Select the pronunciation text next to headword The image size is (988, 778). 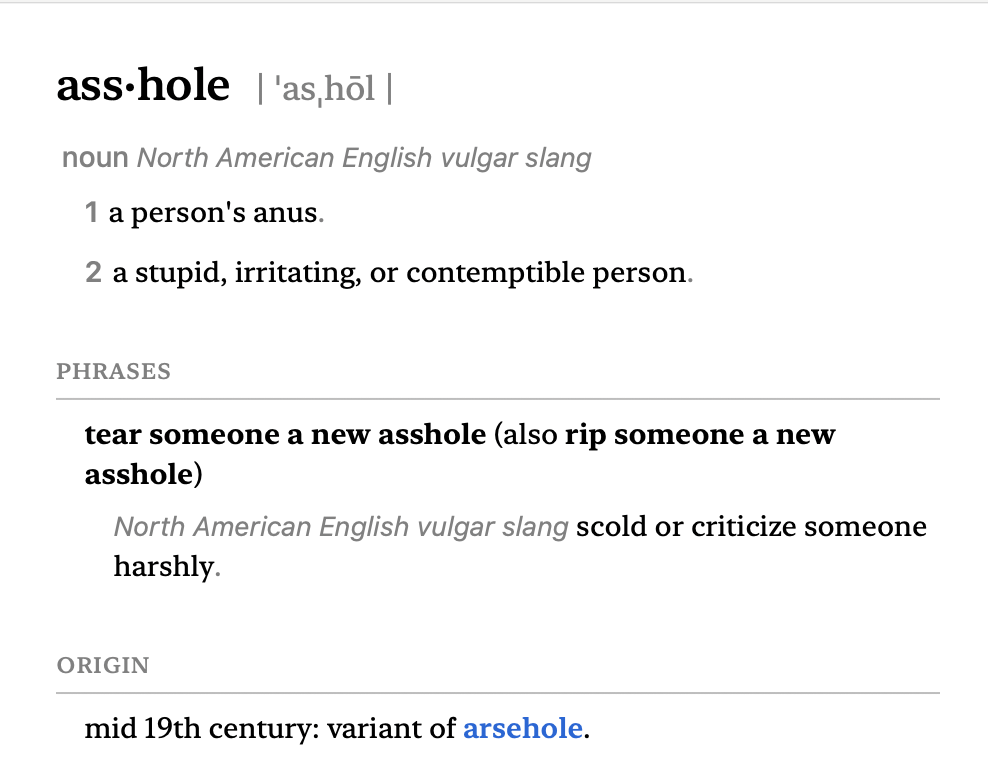coord(325,89)
